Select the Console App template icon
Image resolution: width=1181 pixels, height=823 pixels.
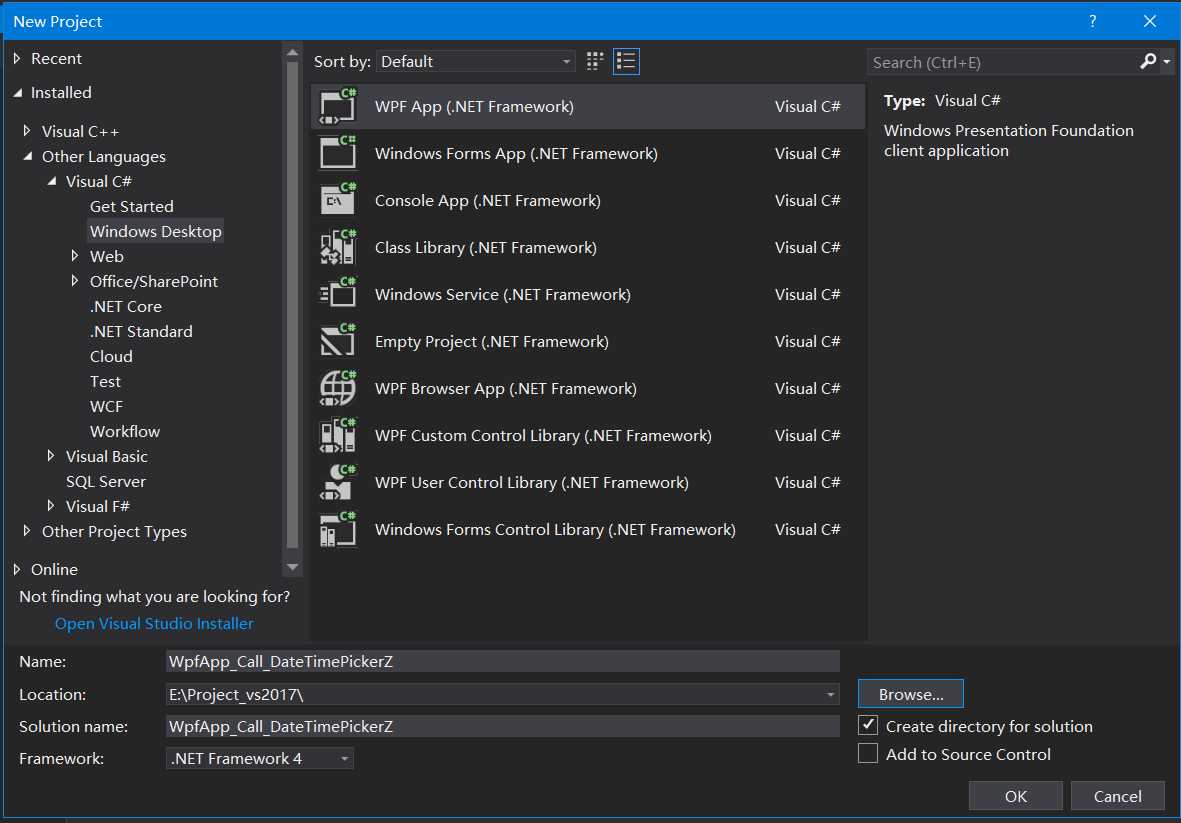337,200
